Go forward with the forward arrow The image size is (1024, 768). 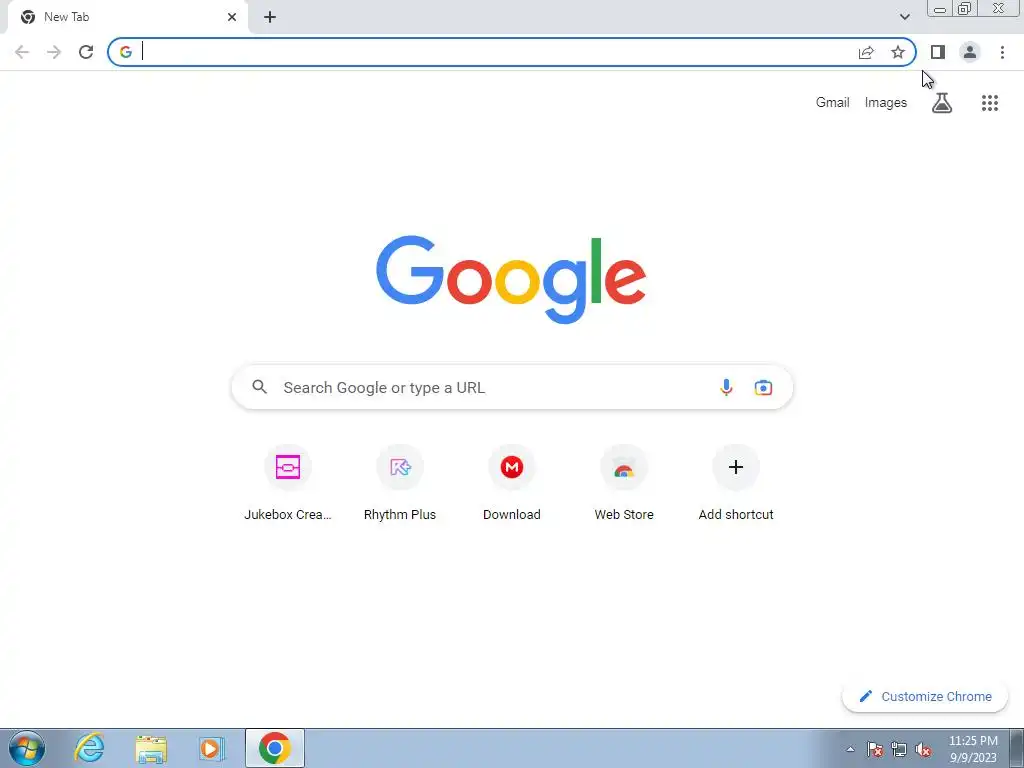(54, 52)
